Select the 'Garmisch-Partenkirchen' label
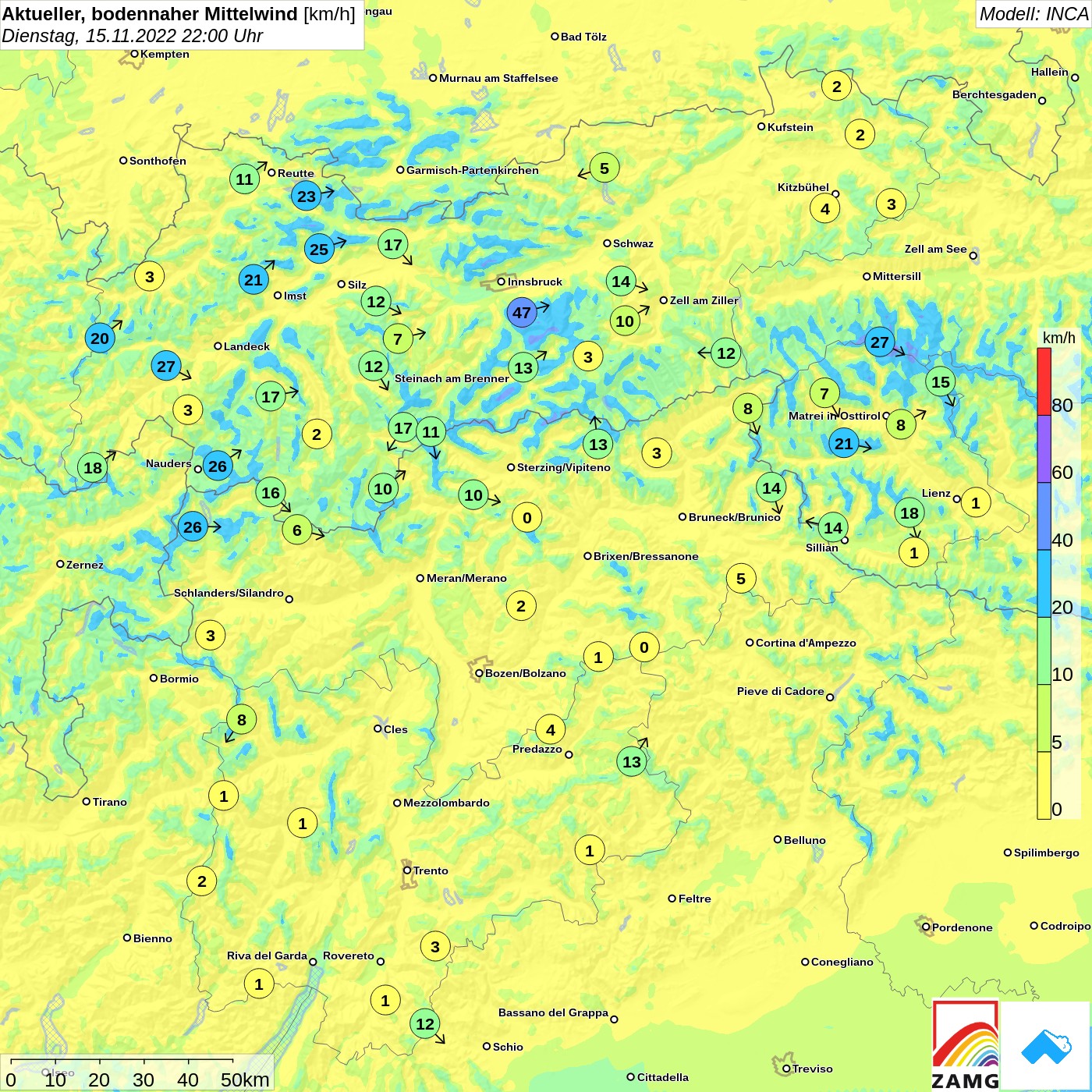The image size is (1092, 1092). [473, 170]
